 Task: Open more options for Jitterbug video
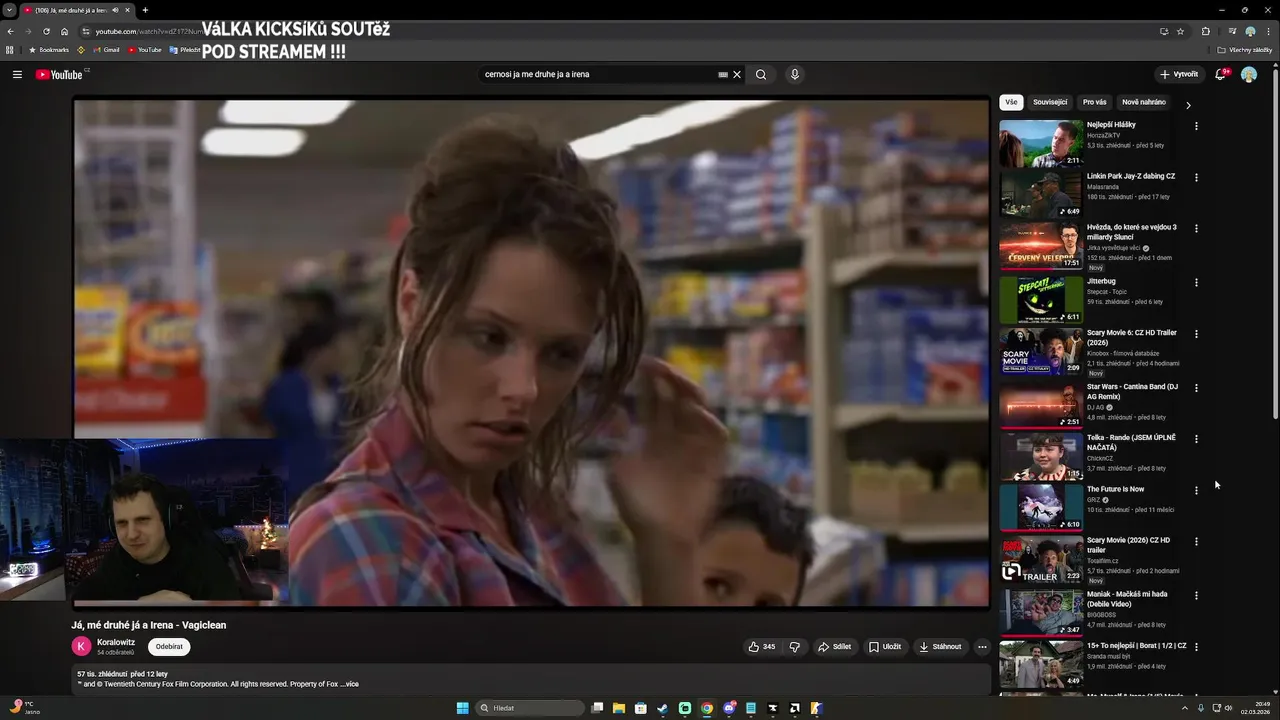tap(1196, 283)
